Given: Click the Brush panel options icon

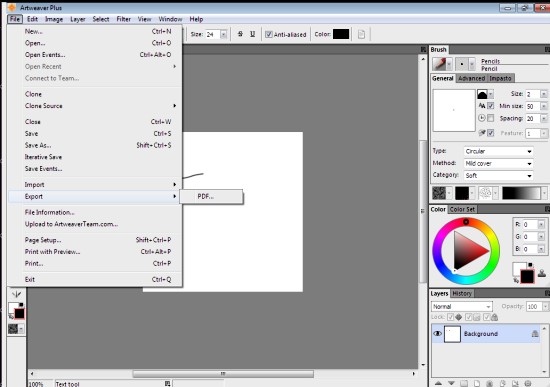Looking at the screenshot, I should coord(547,49).
